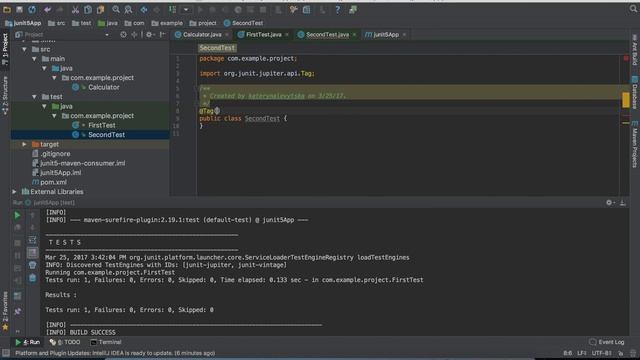Click the Print icon in the Run panel
Viewport: 640px width, 360px height.
tap(33, 265)
